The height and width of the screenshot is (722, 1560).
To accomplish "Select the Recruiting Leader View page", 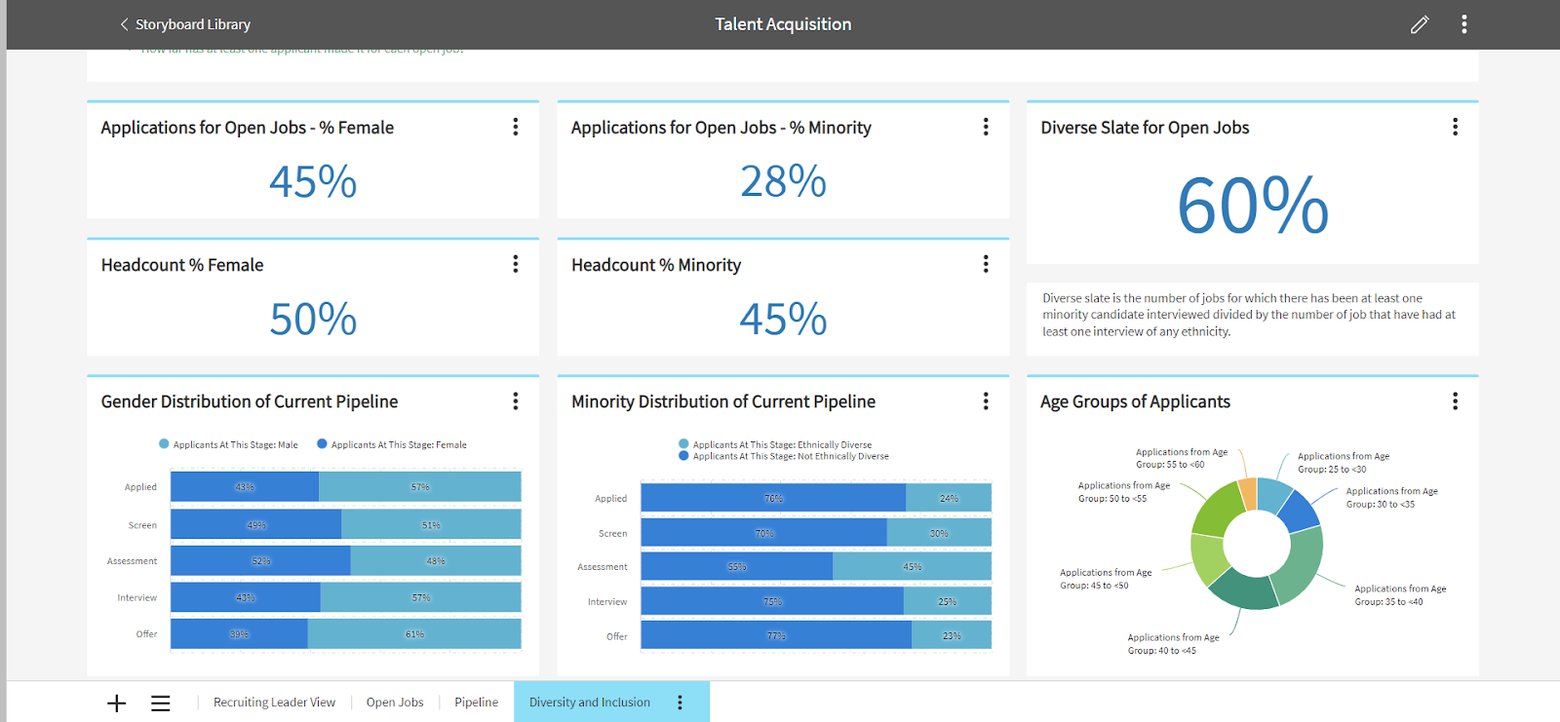I will [273, 702].
